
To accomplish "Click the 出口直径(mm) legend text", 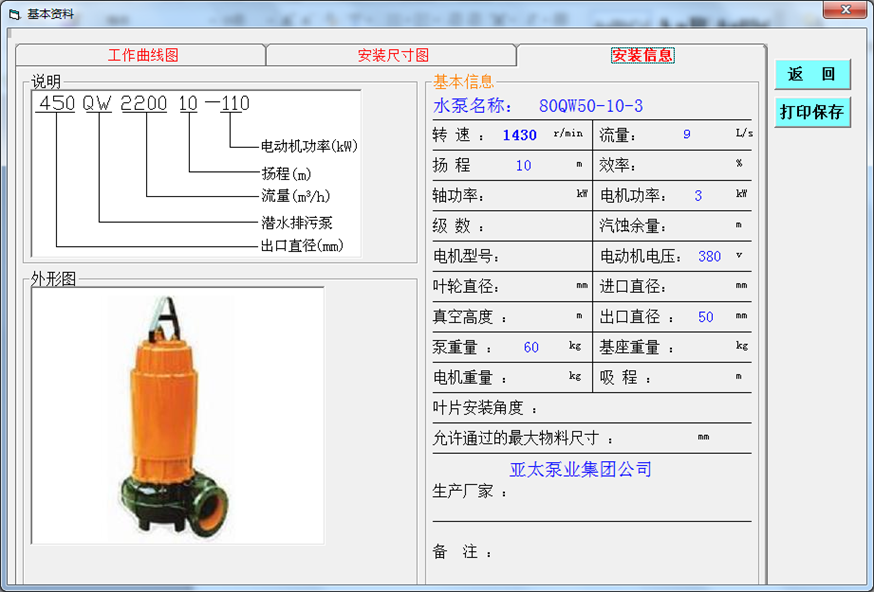I will pos(302,245).
